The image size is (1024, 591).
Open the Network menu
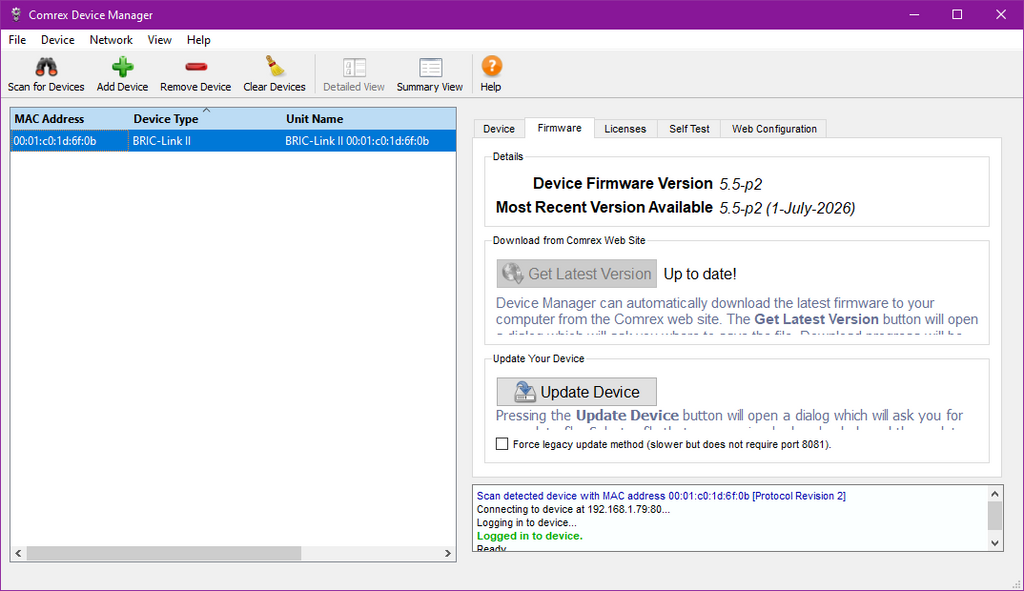click(111, 40)
